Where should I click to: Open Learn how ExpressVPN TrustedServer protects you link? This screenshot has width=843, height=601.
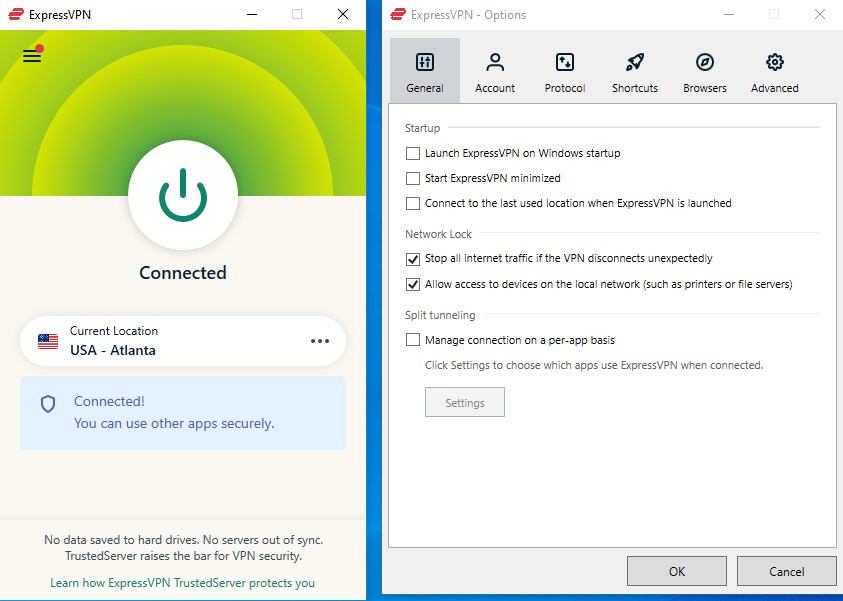[182, 583]
